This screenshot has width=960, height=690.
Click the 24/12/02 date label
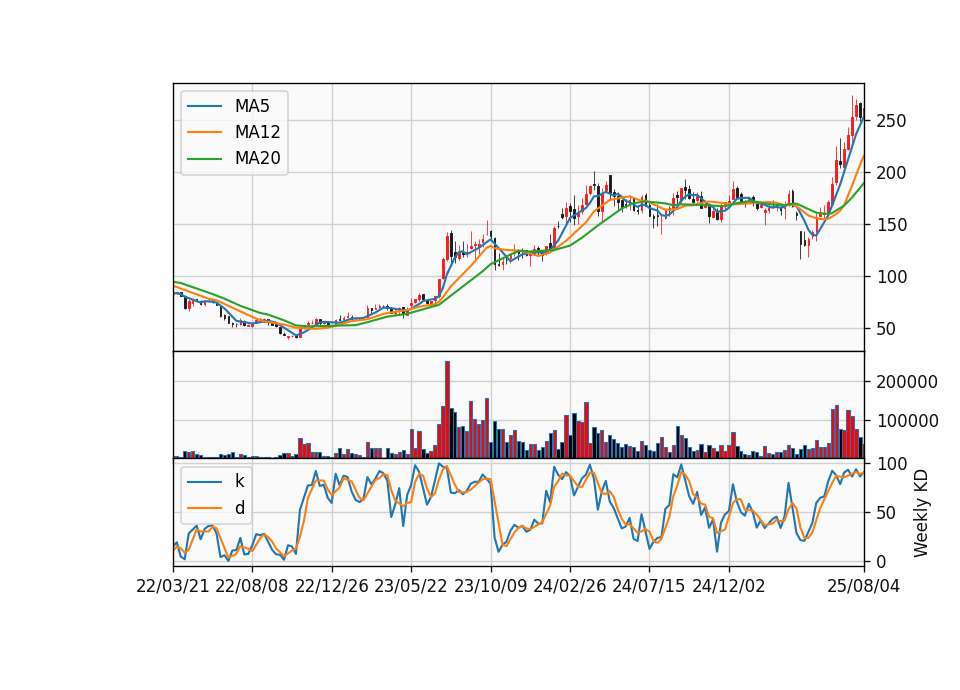click(x=729, y=586)
